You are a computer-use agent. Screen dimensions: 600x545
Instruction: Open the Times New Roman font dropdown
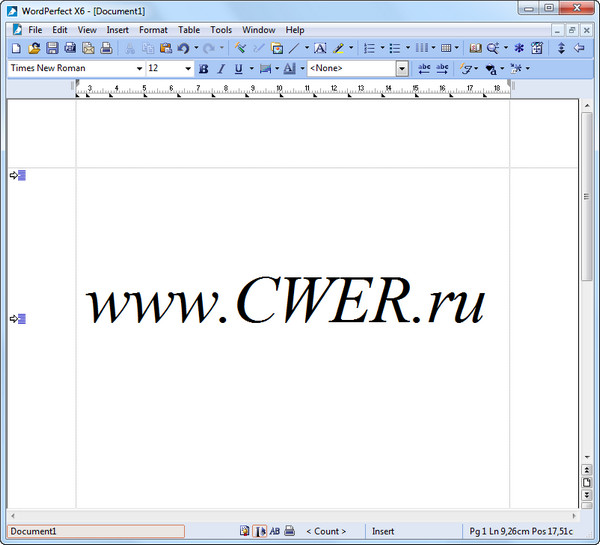139,69
